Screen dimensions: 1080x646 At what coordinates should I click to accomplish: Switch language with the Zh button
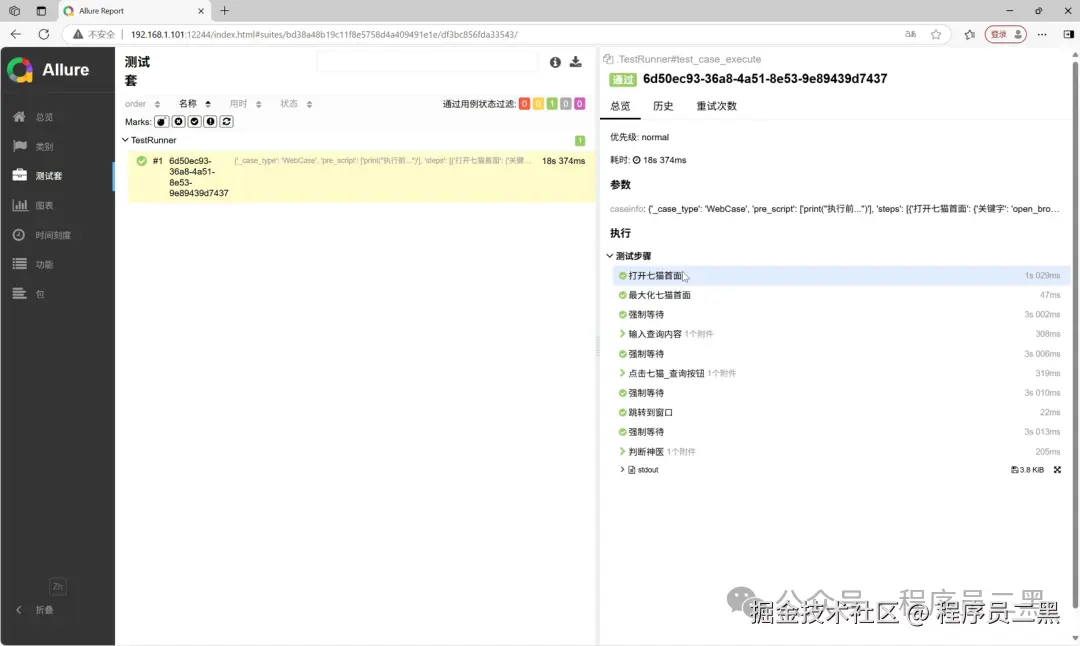[x=58, y=587]
